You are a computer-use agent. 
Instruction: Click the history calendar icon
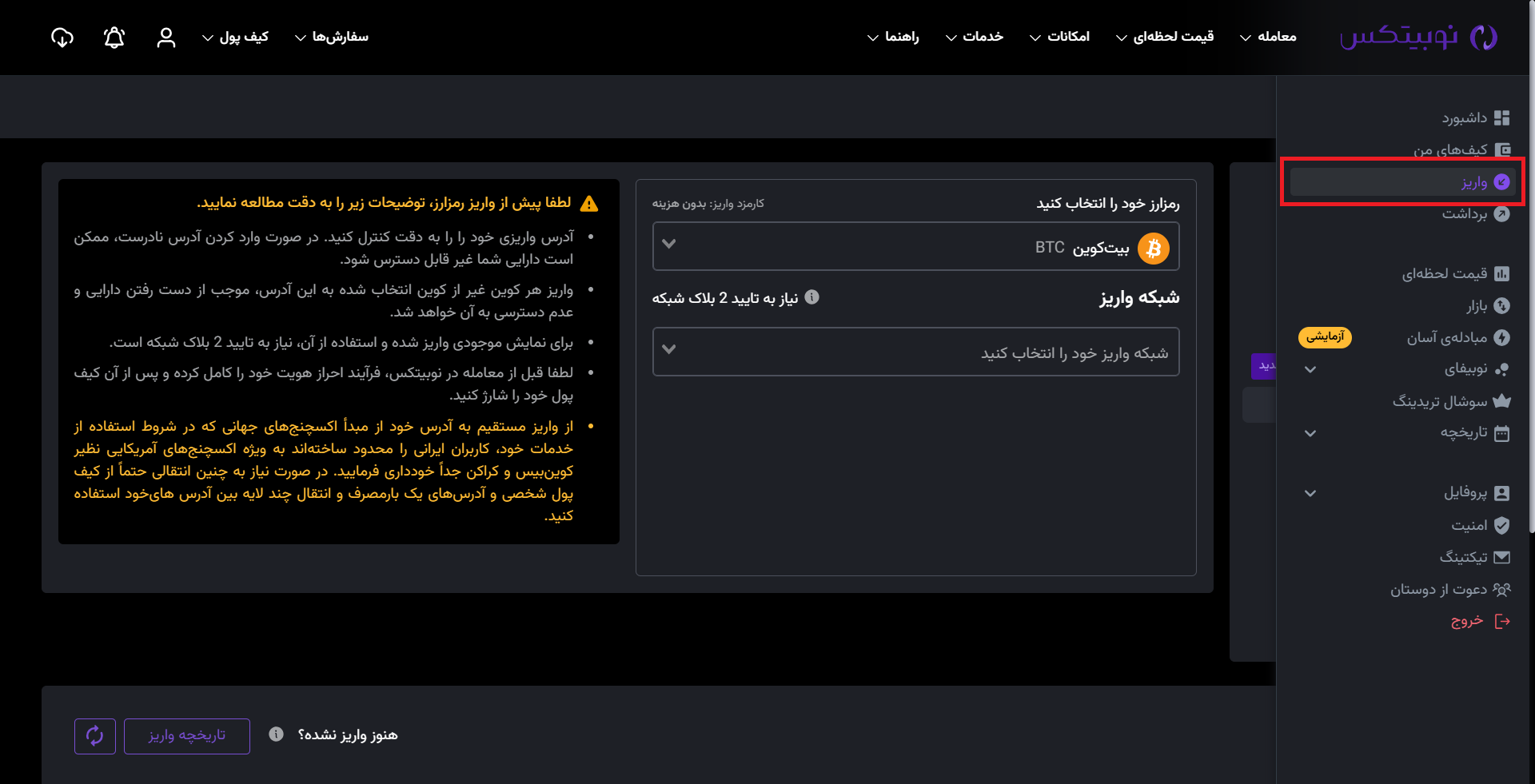point(1502,433)
